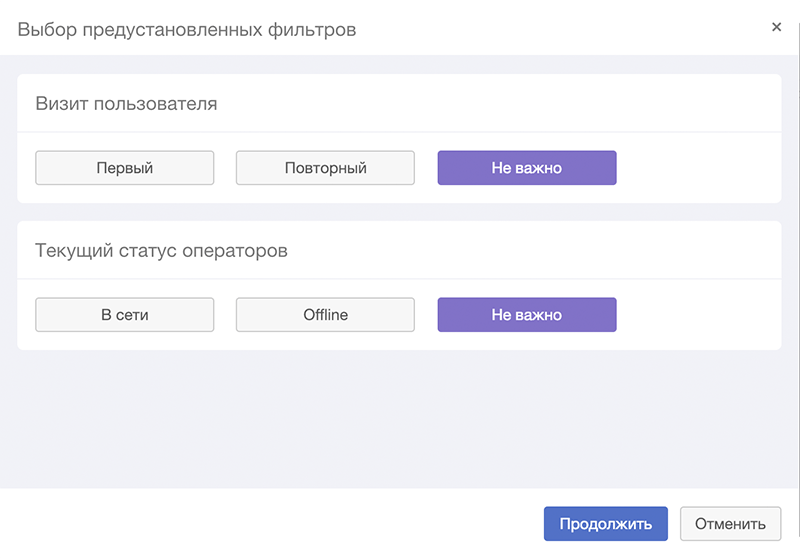Screen dimensions: 800x559
Task: Set operator status filter to 'В сети'
Action: click(124, 315)
